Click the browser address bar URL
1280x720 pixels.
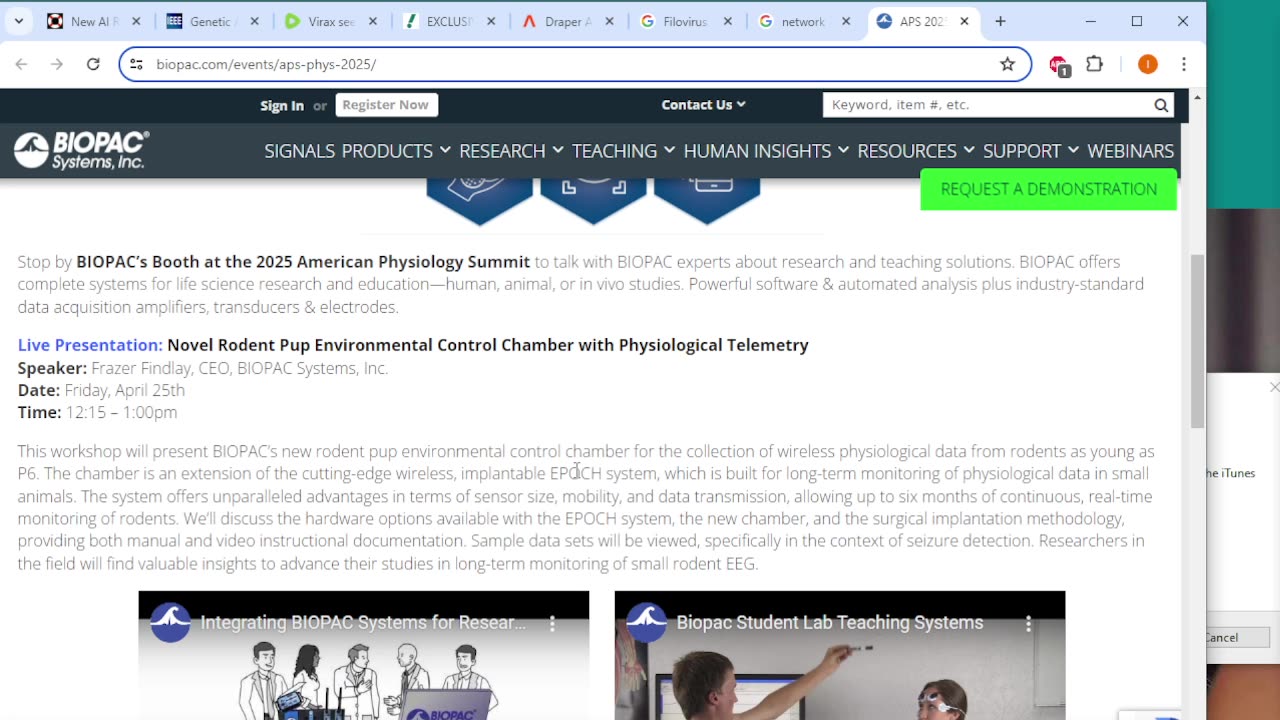click(266, 64)
